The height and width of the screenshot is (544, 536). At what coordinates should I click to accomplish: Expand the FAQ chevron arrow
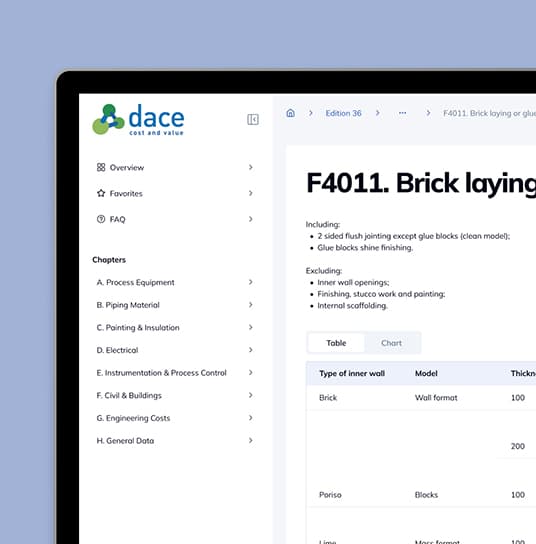pos(250,219)
